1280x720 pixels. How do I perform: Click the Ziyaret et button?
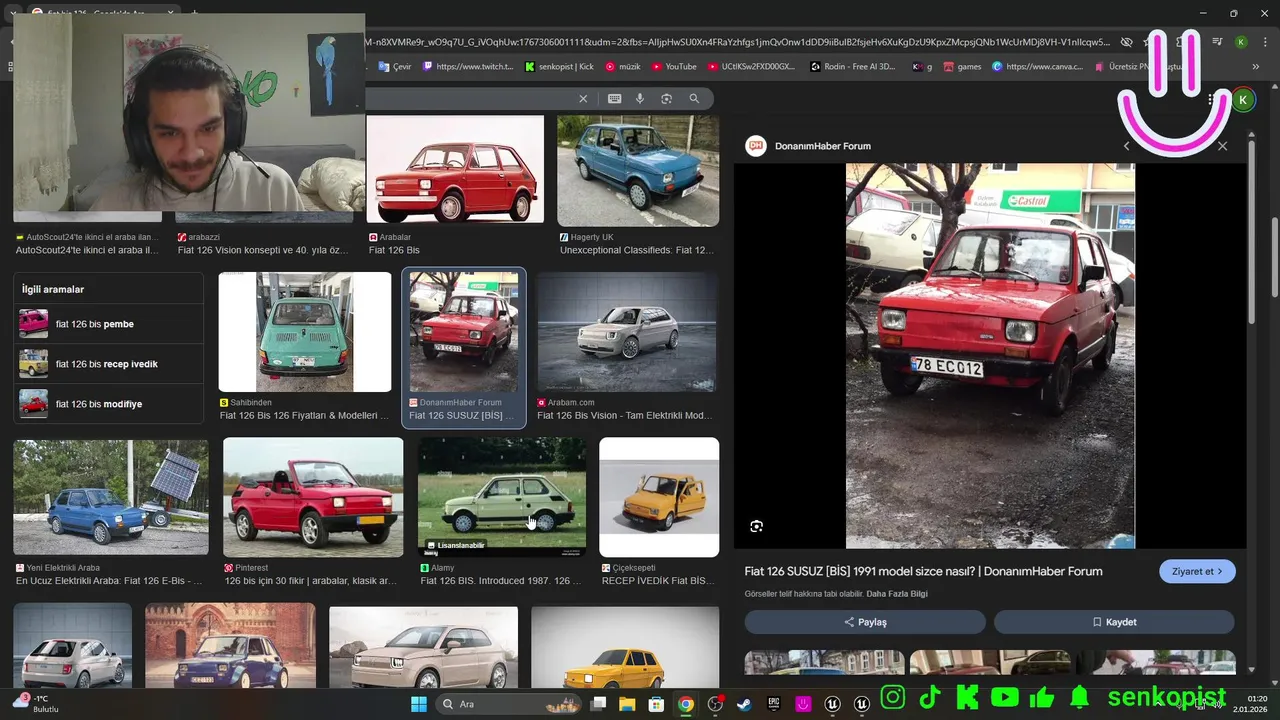click(1197, 572)
